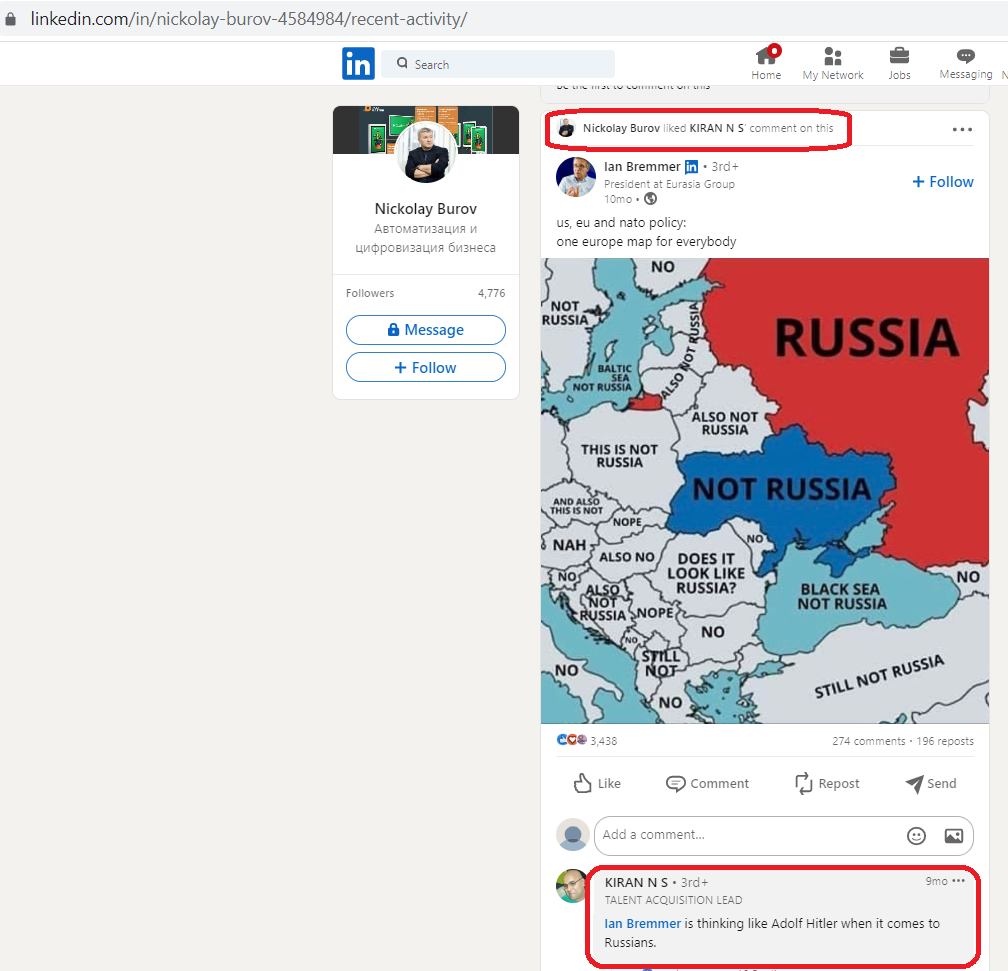The width and height of the screenshot is (1008, 971).
Task: Click the LinkedIn logo
Action: pyautogui.click(x=358, y=64)
